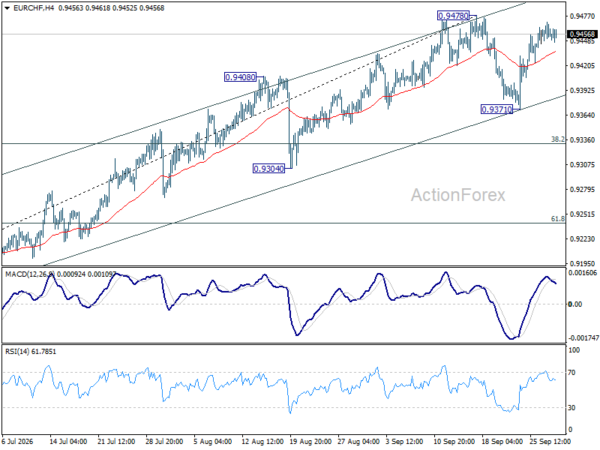This screenshot has height=450, width=600.
Task: Click the MACD 0.00 axis label
Action: point(576,304)
